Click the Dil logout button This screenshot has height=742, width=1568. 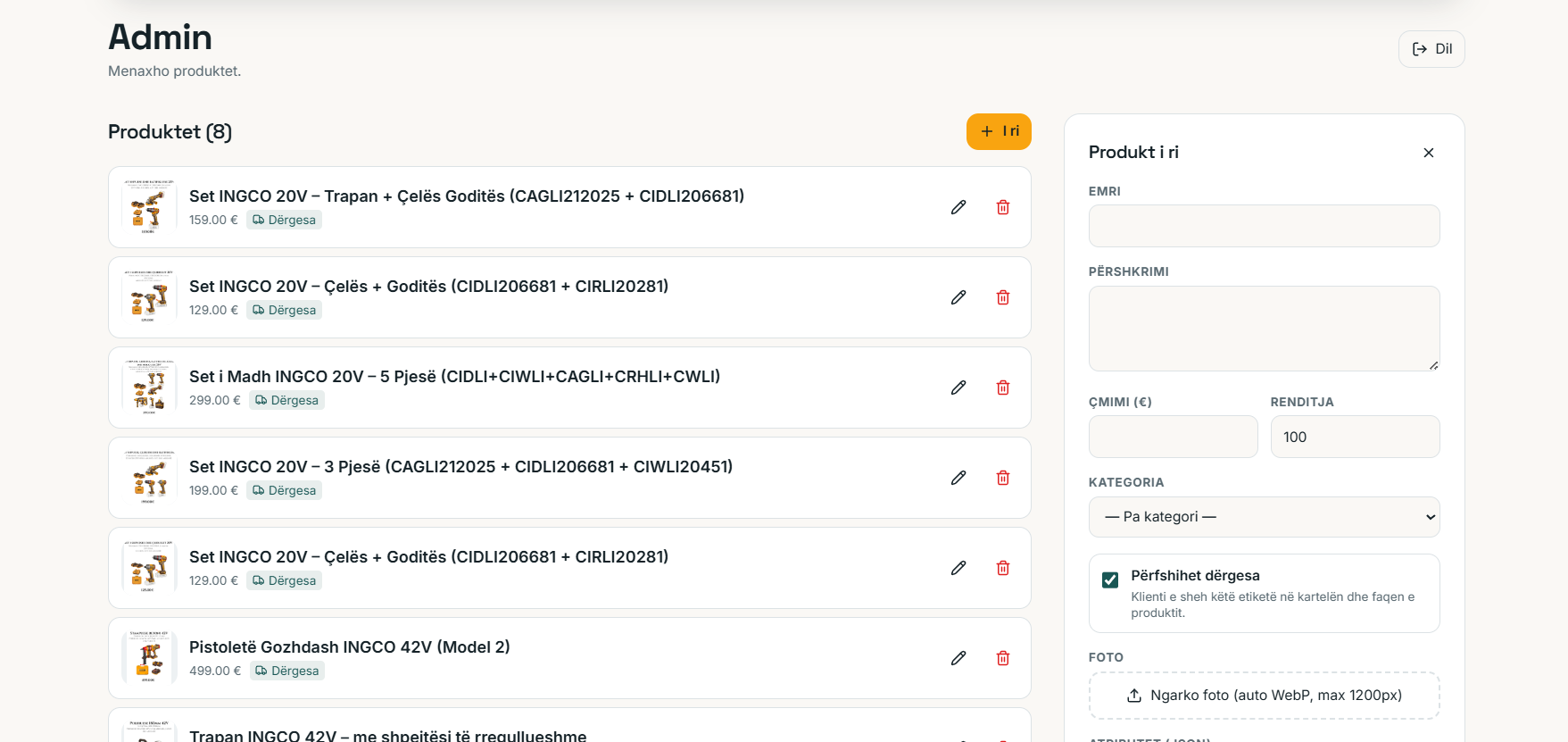[1431, 49]
